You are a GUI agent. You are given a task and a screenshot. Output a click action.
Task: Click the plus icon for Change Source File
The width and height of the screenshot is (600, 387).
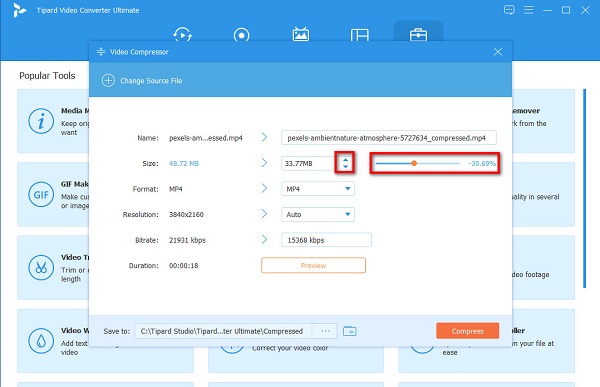[108, 81]
